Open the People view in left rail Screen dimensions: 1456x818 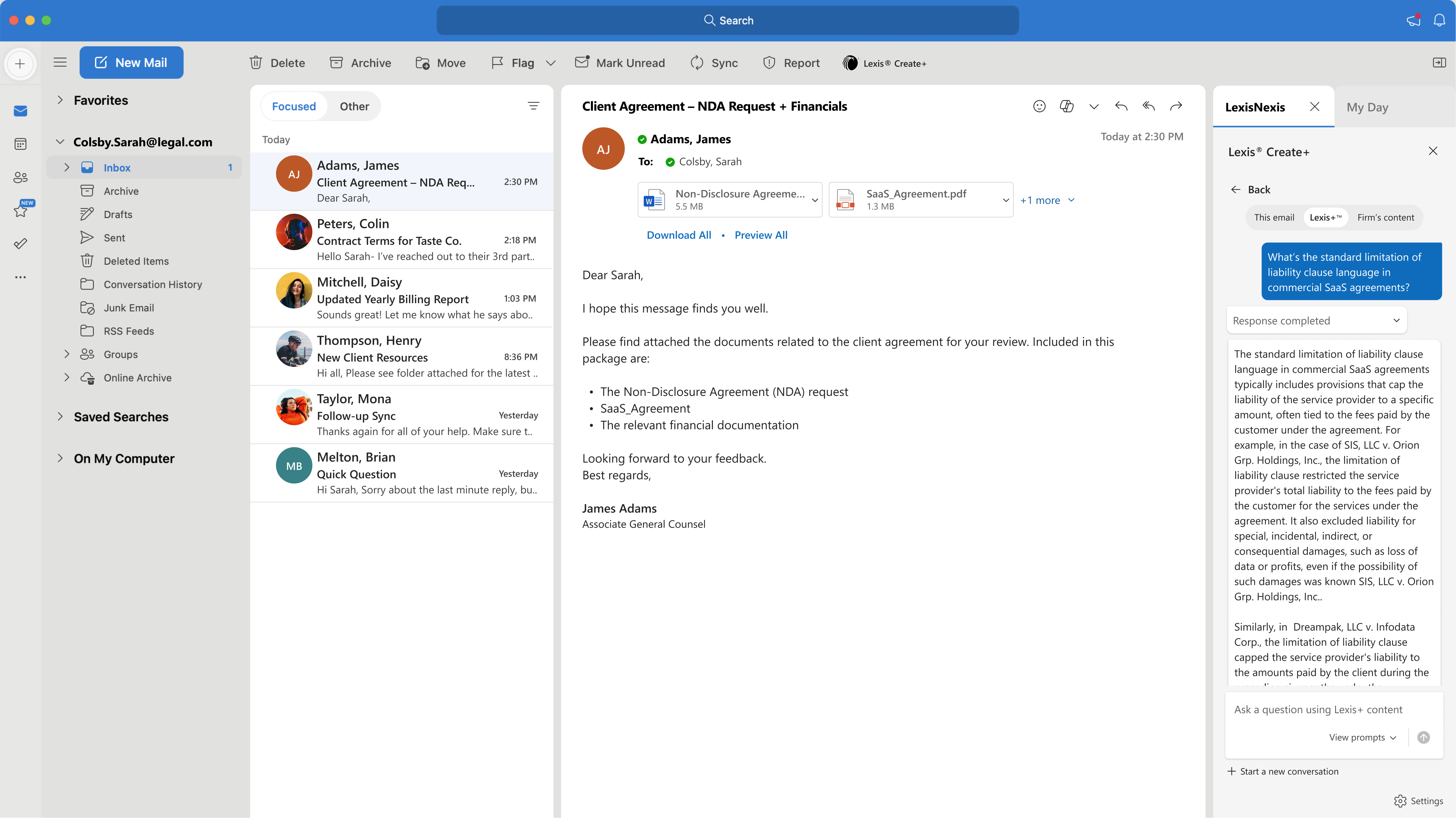tap(20, 177)
